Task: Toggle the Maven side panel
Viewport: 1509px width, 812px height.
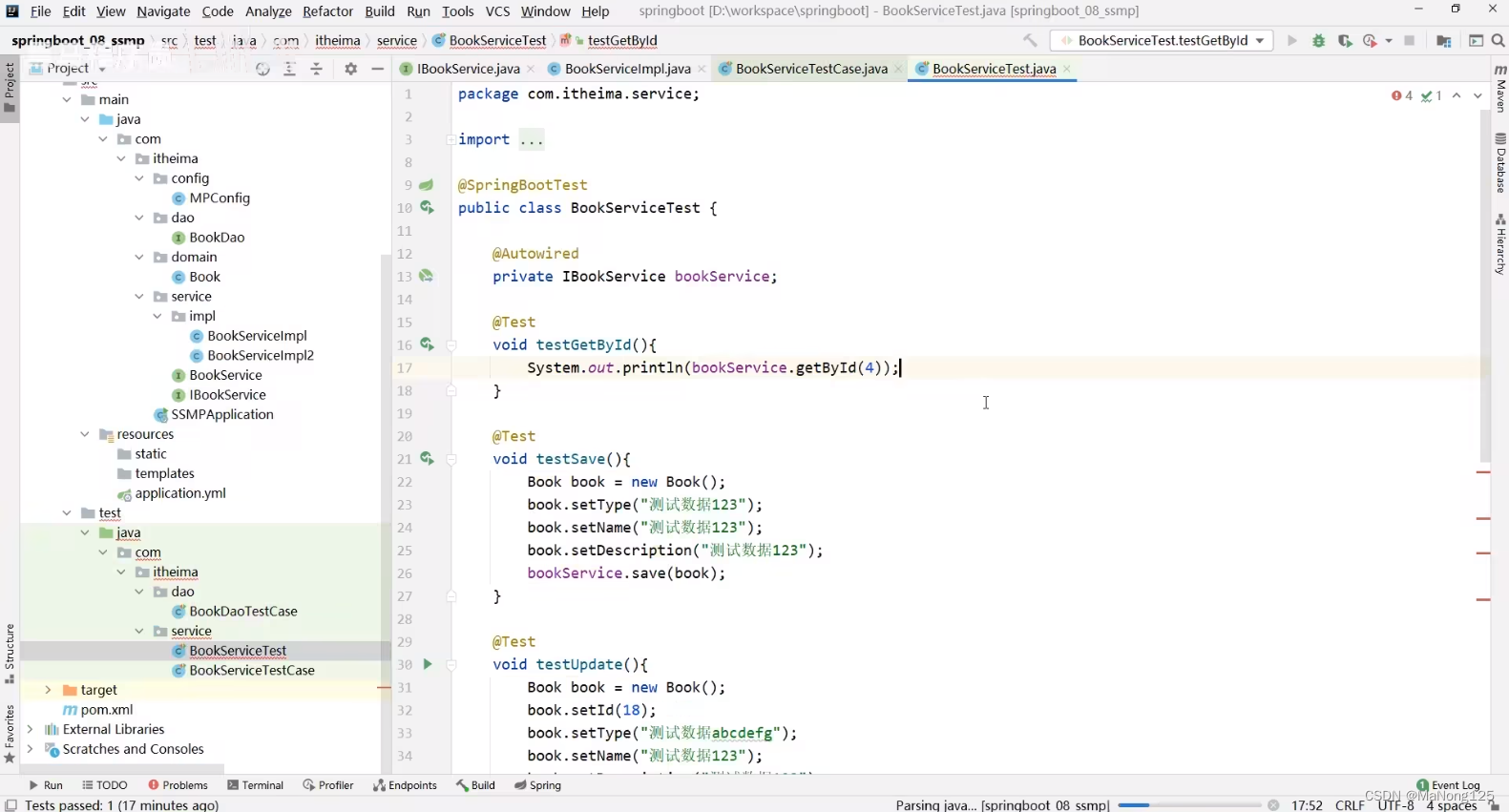Action: click(x=1500, y=88)
